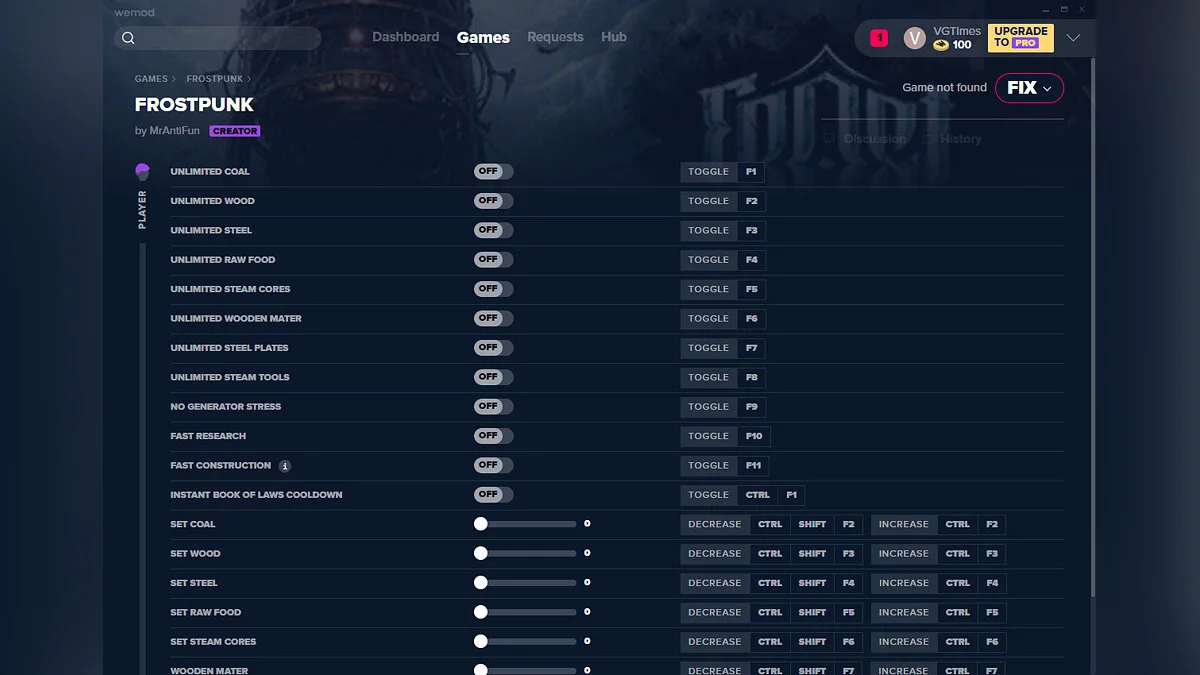This screenshot has width=1200, height=675.
Task: Click the red notification badge
Action: [878, 37]
